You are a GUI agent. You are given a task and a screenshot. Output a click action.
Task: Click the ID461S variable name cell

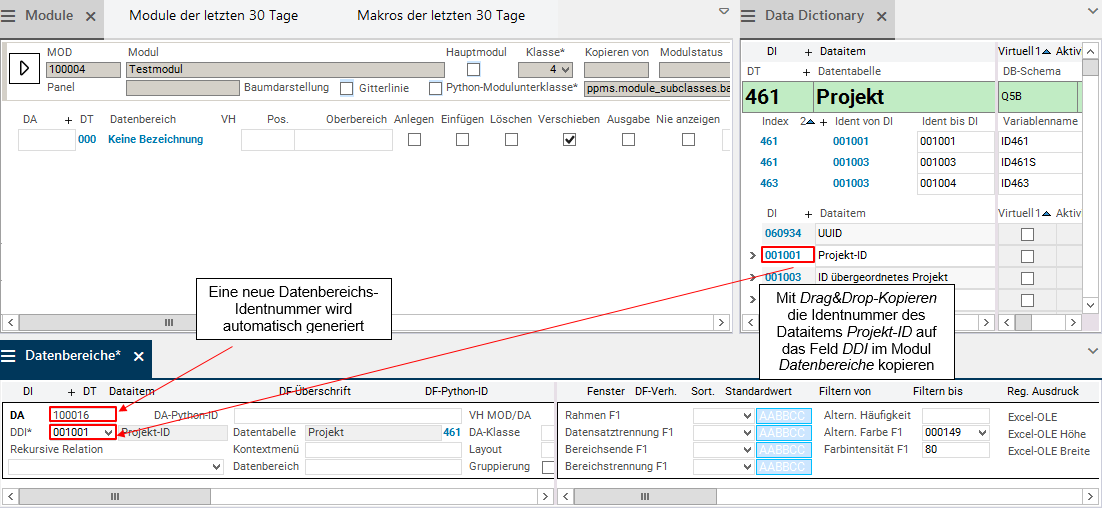1040,162
